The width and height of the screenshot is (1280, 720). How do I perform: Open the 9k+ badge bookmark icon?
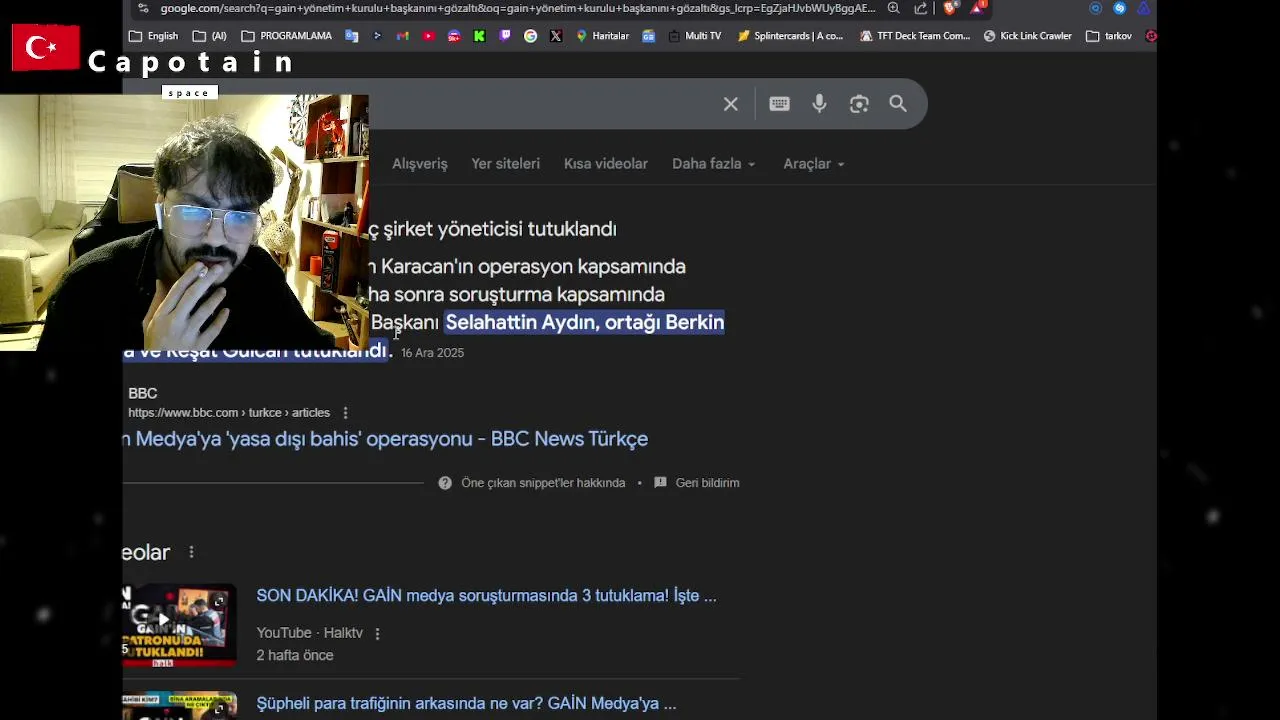click(454, 36)
